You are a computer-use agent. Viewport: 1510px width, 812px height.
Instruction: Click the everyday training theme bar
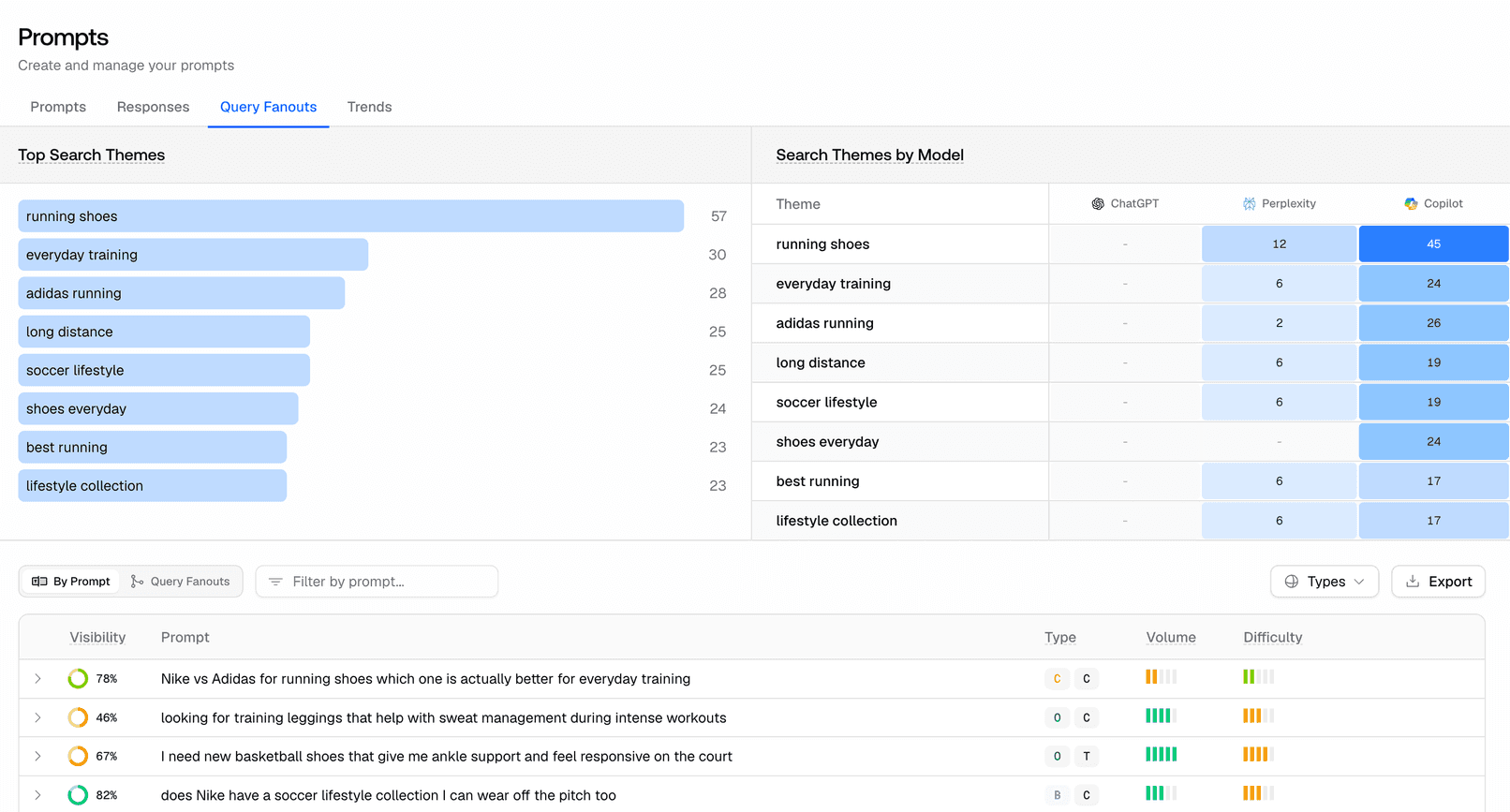[193, 255]
